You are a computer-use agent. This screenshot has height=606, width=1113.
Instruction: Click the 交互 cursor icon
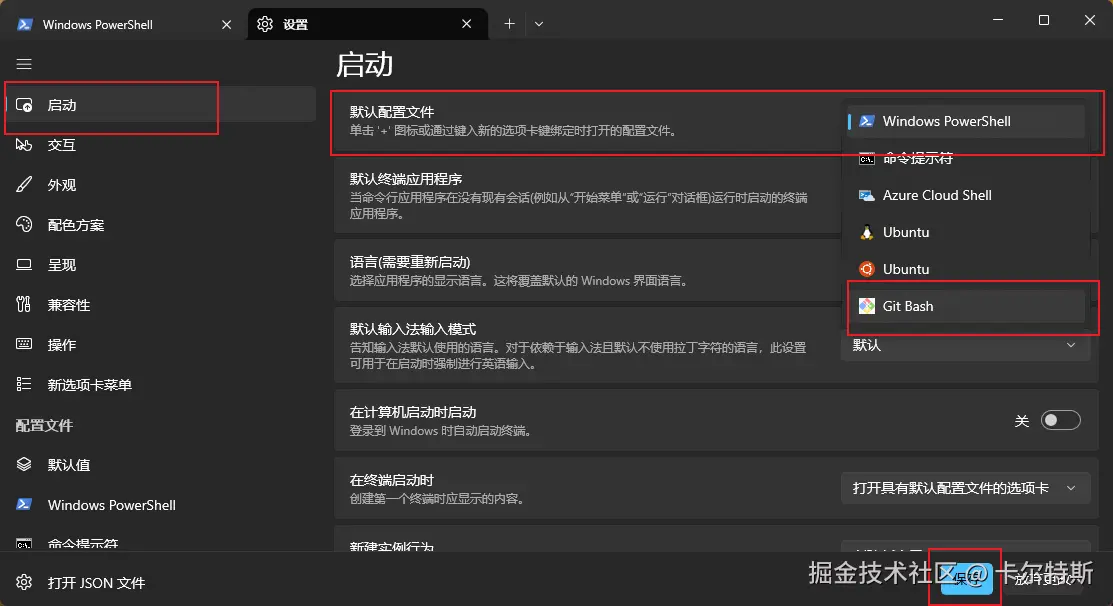[x=24, y=145]
